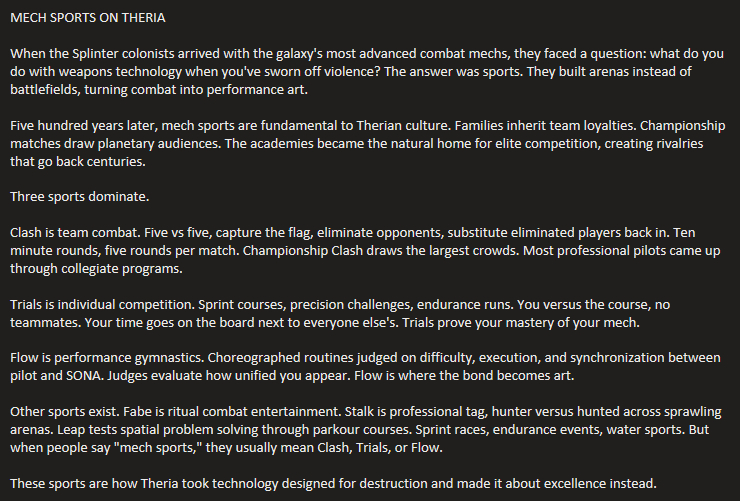Screen dimensions: 740x501
Task: Click the heading MECH SPORTS ON THERIA
Action: point(88,18)
